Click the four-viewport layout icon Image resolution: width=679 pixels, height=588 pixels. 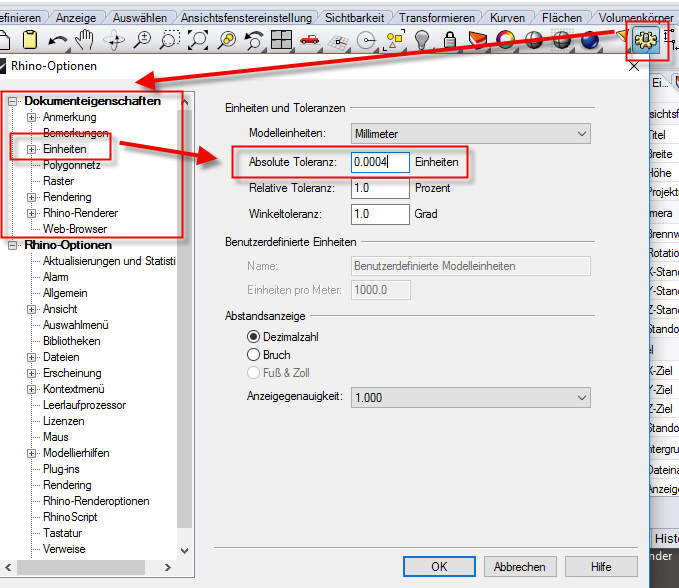282,41
